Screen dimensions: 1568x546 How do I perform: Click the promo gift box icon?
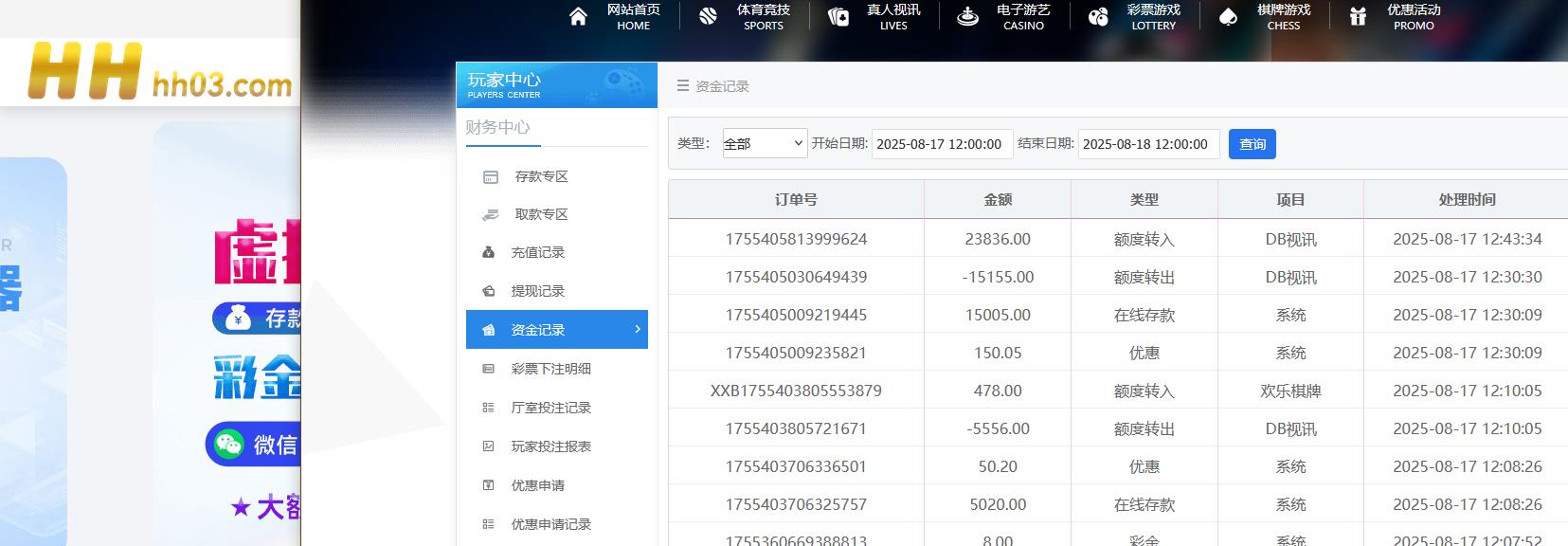coord(1358,17)
